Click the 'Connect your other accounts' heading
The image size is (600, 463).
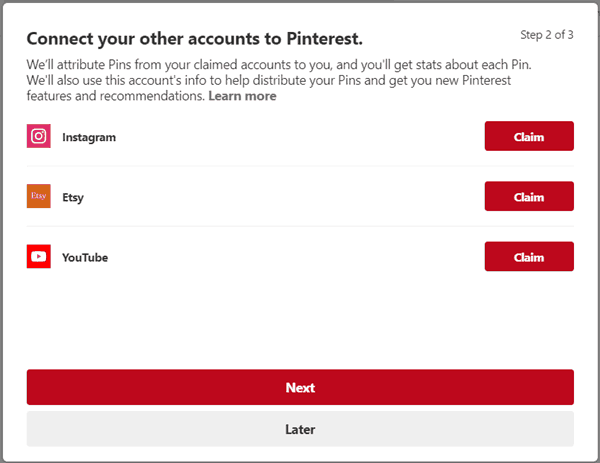(195, 39)
